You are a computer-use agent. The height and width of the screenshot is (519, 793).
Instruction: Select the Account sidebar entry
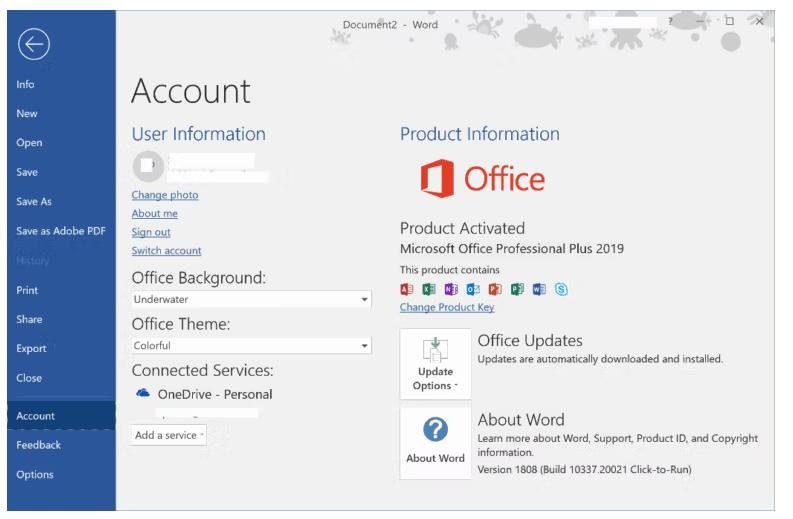pyautogui.click(x=61, y=416)
